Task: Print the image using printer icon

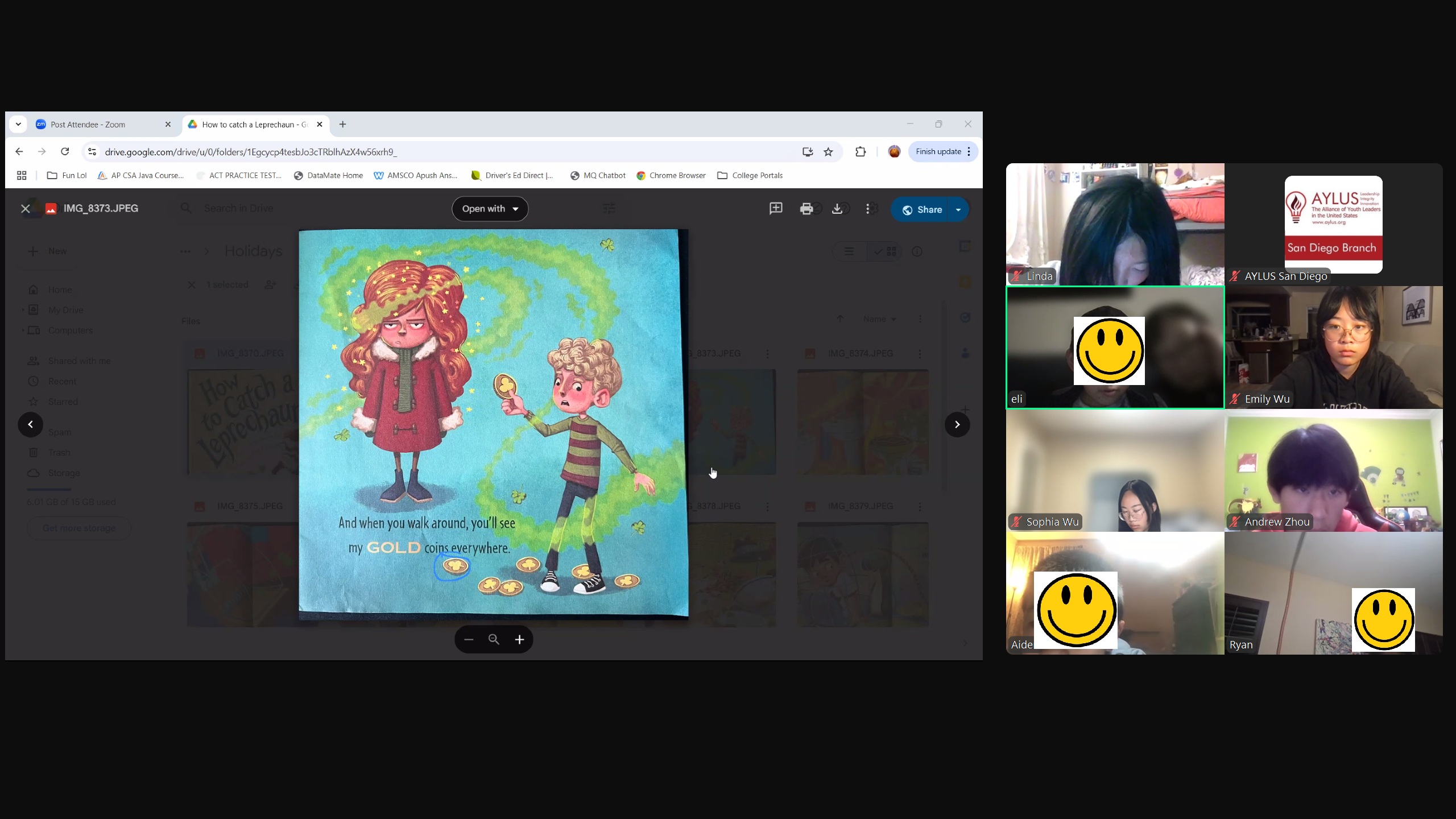Action: coord(806,209)
